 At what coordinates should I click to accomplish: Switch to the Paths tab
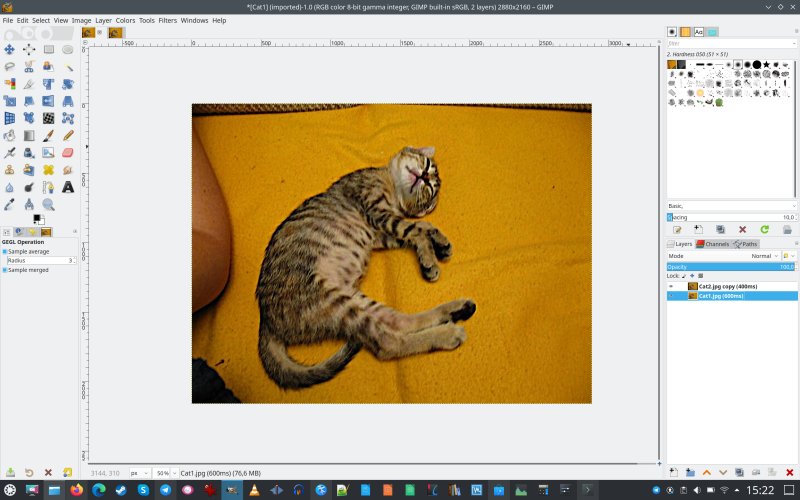tap(745, 244)
